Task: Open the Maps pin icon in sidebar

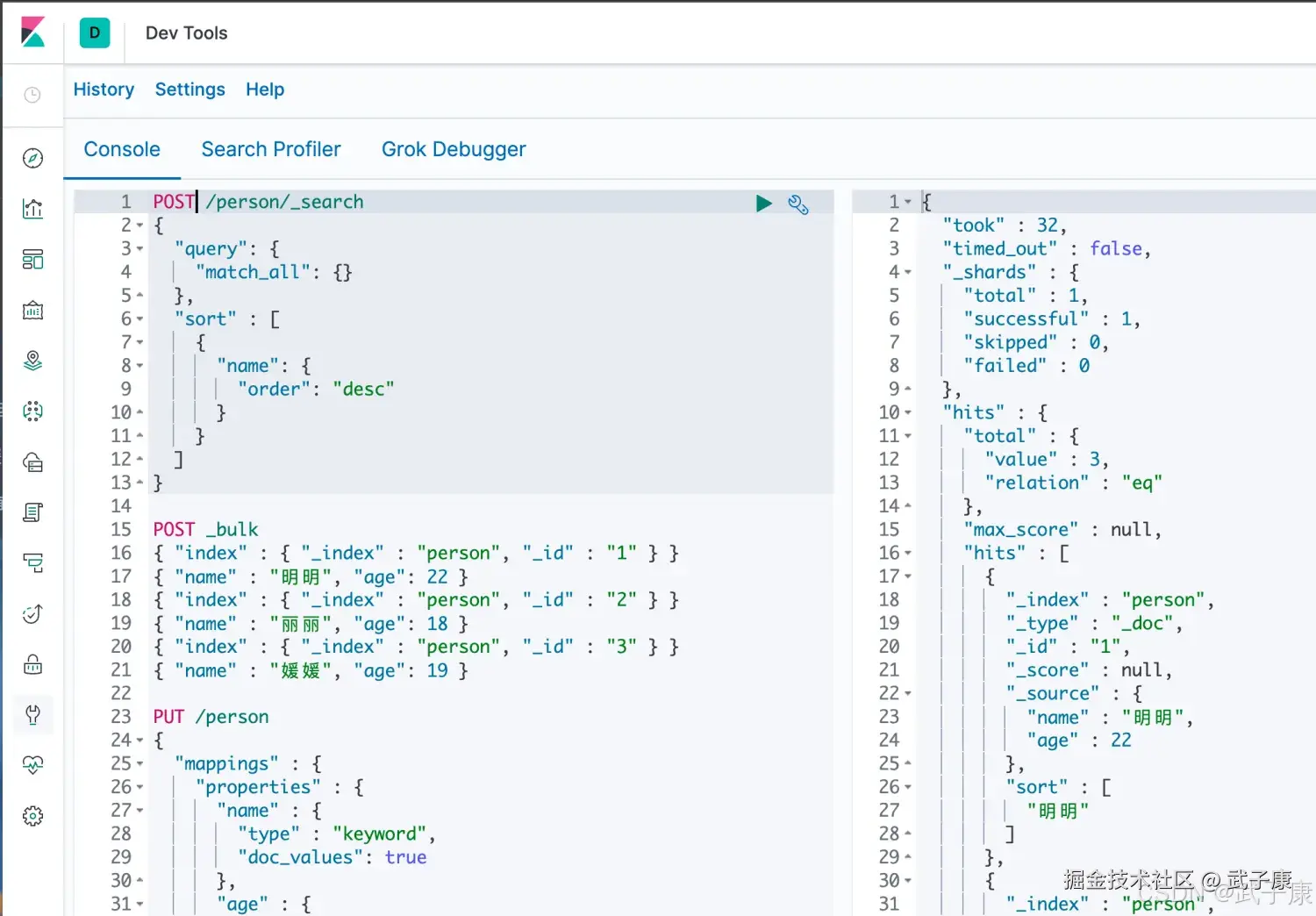Action: point(32,361)
